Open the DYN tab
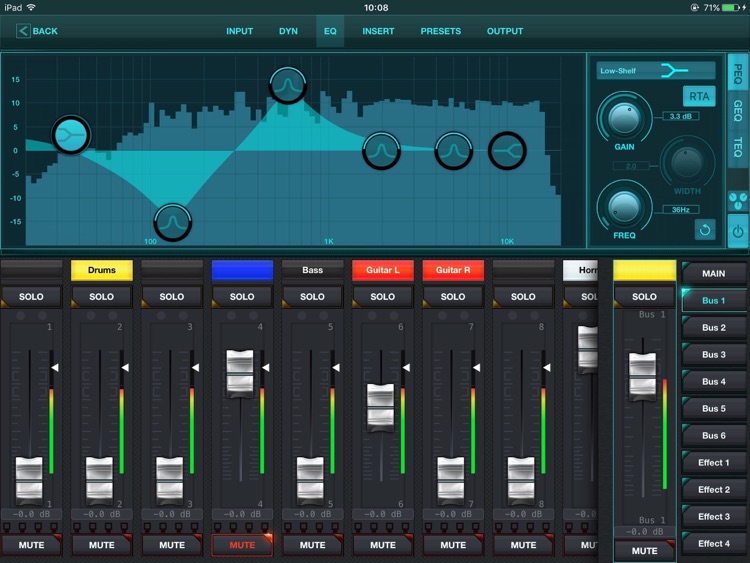The image size is (750, 563). pyautogui.click(x=288, y=31)
